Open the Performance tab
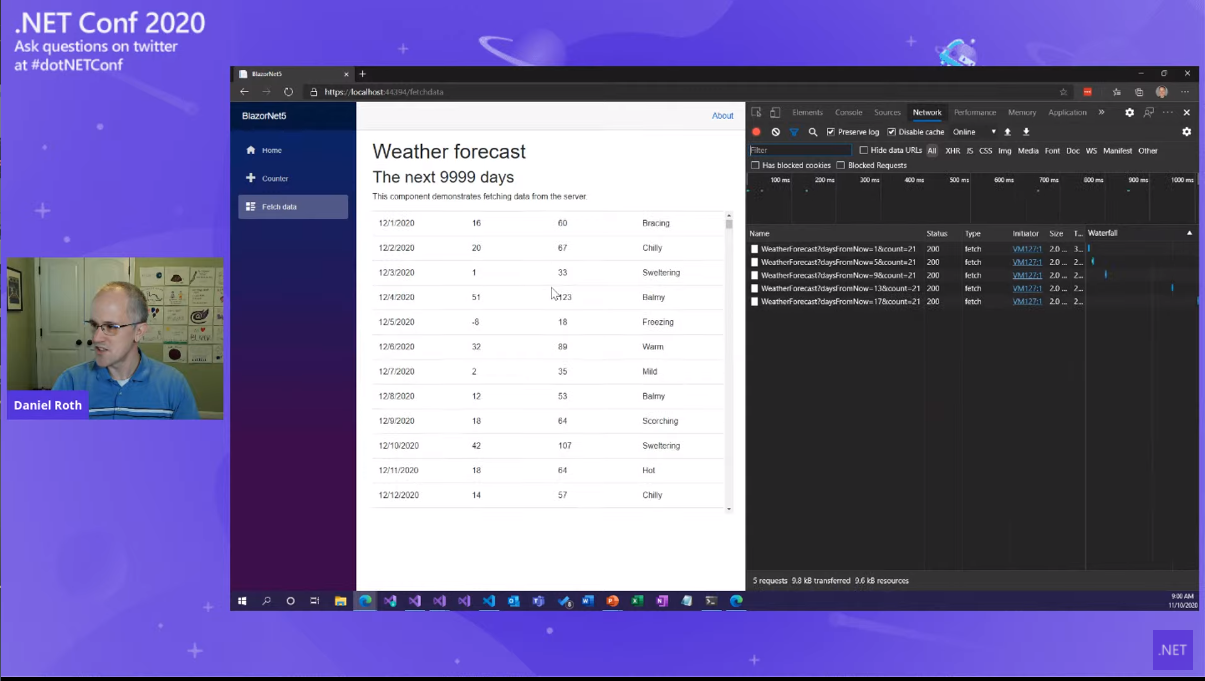Screen dimensions: 1205x681 [x=975, y=112]
